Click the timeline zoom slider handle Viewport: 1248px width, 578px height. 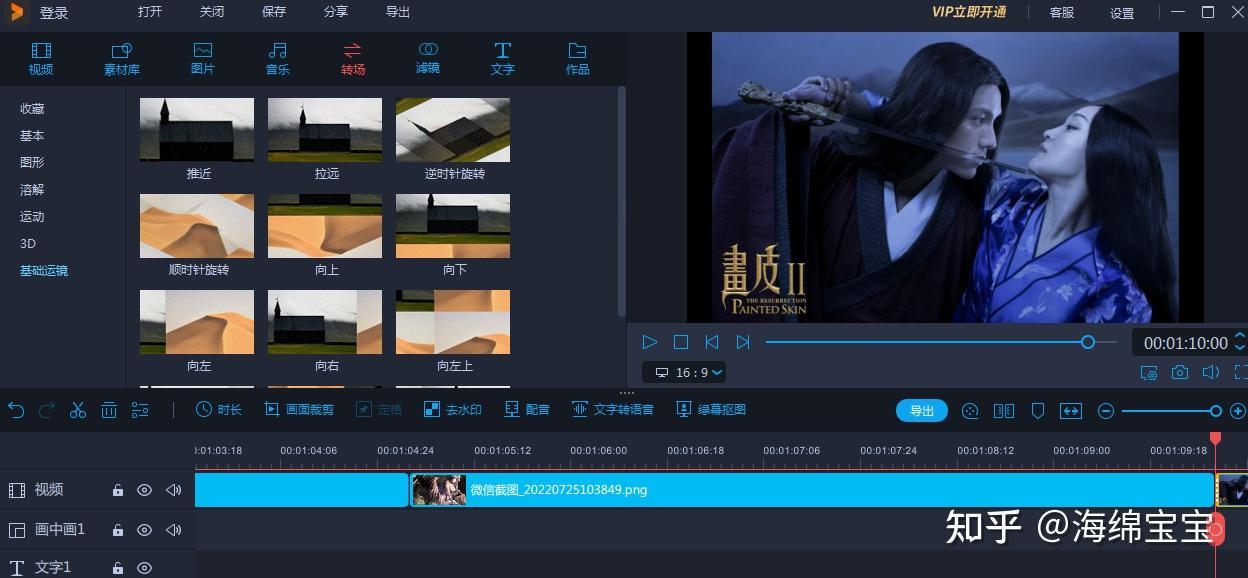(1216, 410)
